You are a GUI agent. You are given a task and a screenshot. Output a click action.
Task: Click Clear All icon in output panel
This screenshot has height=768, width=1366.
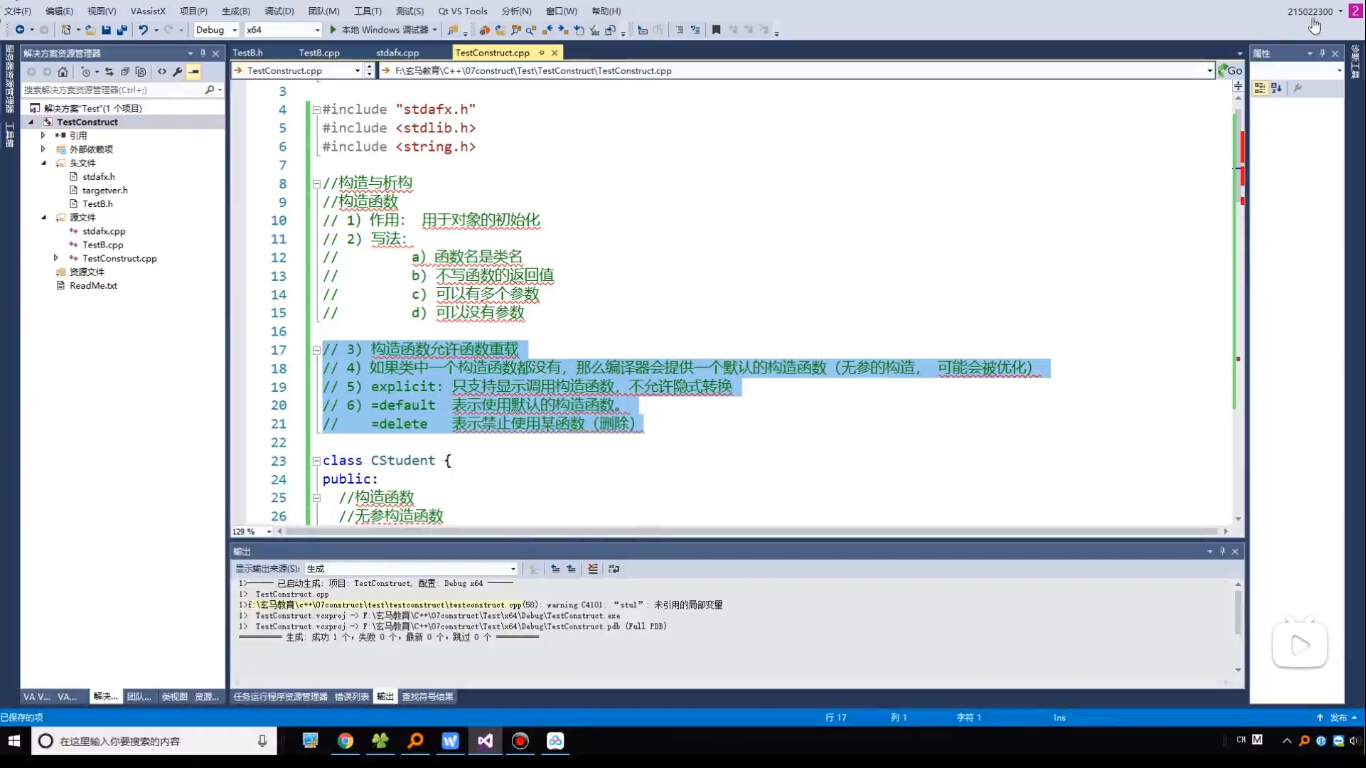tap(593, 569)
